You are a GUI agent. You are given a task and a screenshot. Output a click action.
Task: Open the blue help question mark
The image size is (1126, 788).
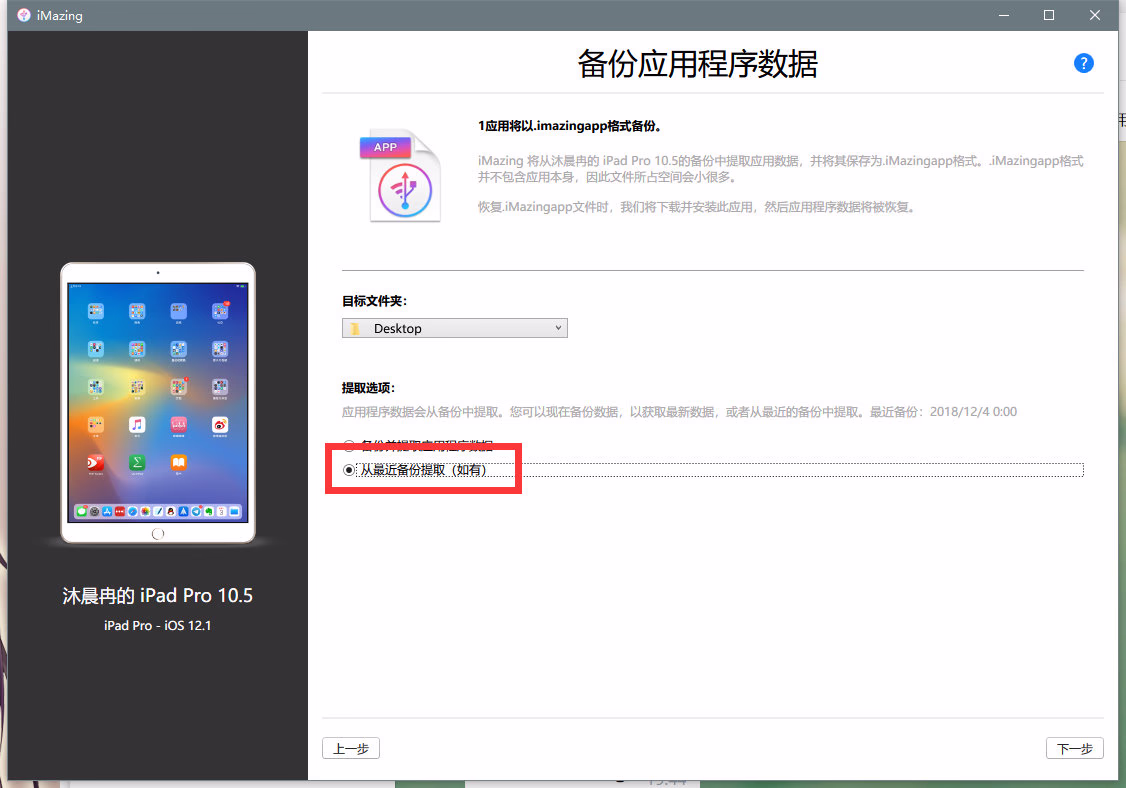[1083, 63]
